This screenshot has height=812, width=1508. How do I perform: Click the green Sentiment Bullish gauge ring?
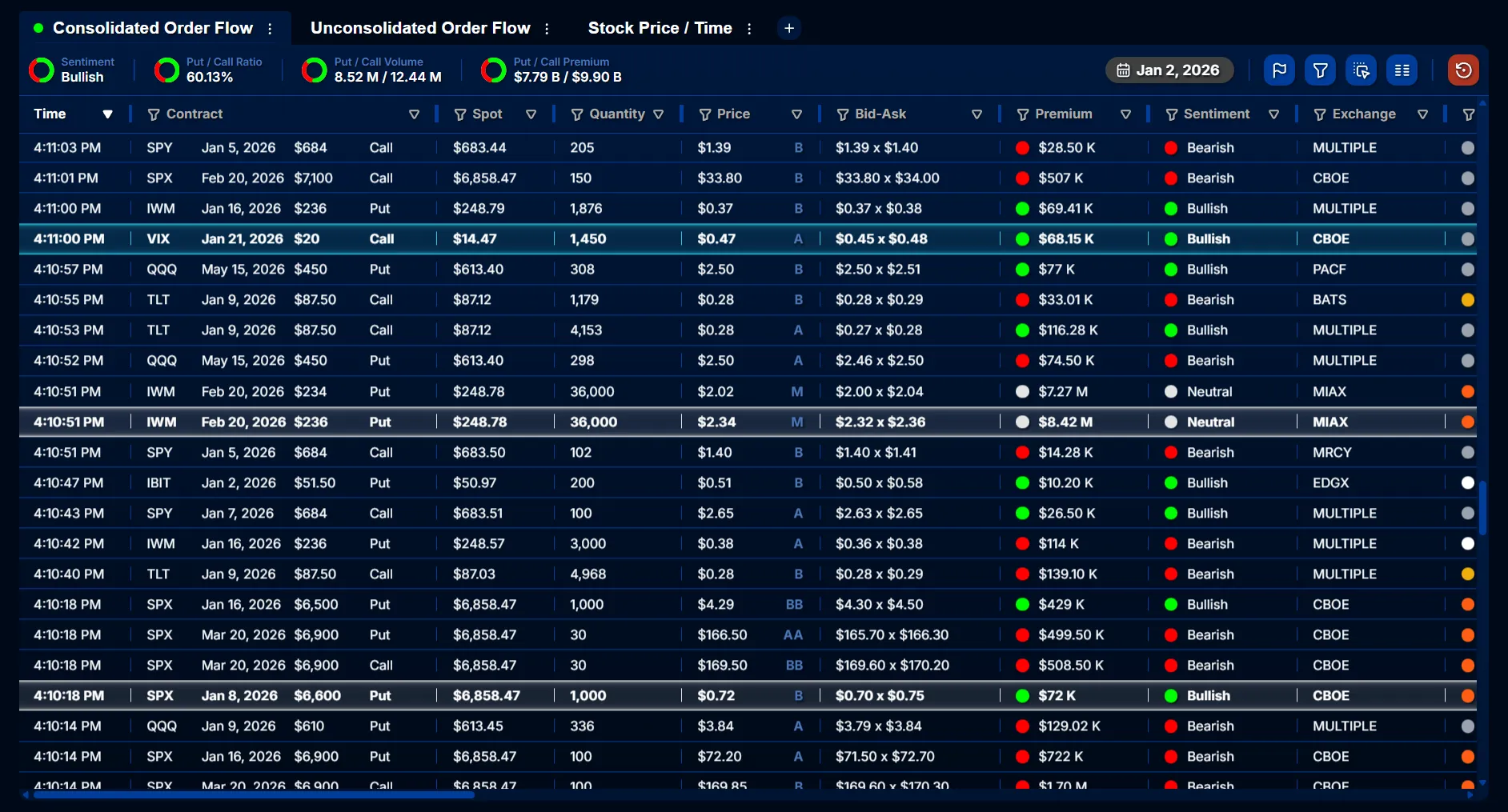click(41, 70)
